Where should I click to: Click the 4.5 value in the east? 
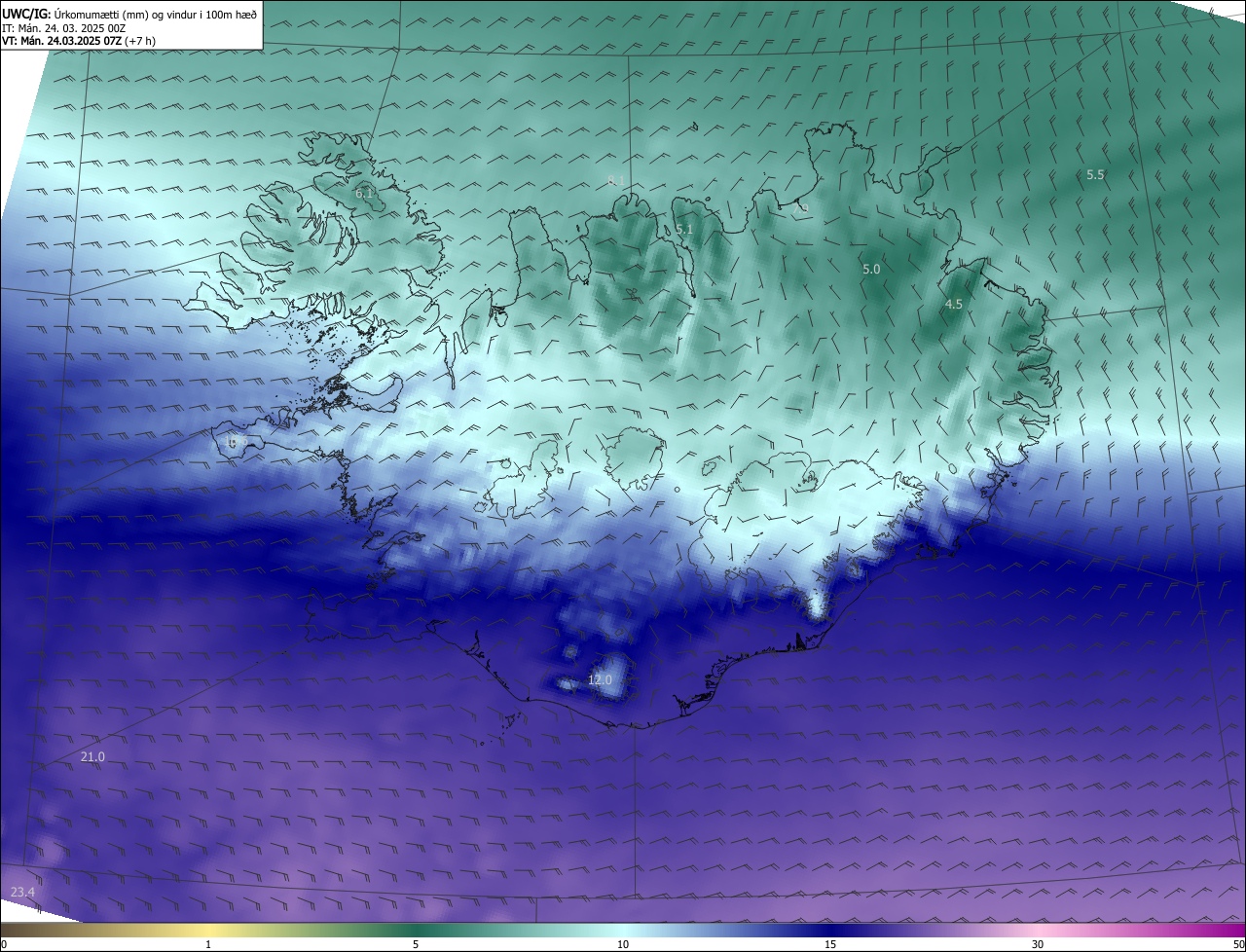point(954,305)
